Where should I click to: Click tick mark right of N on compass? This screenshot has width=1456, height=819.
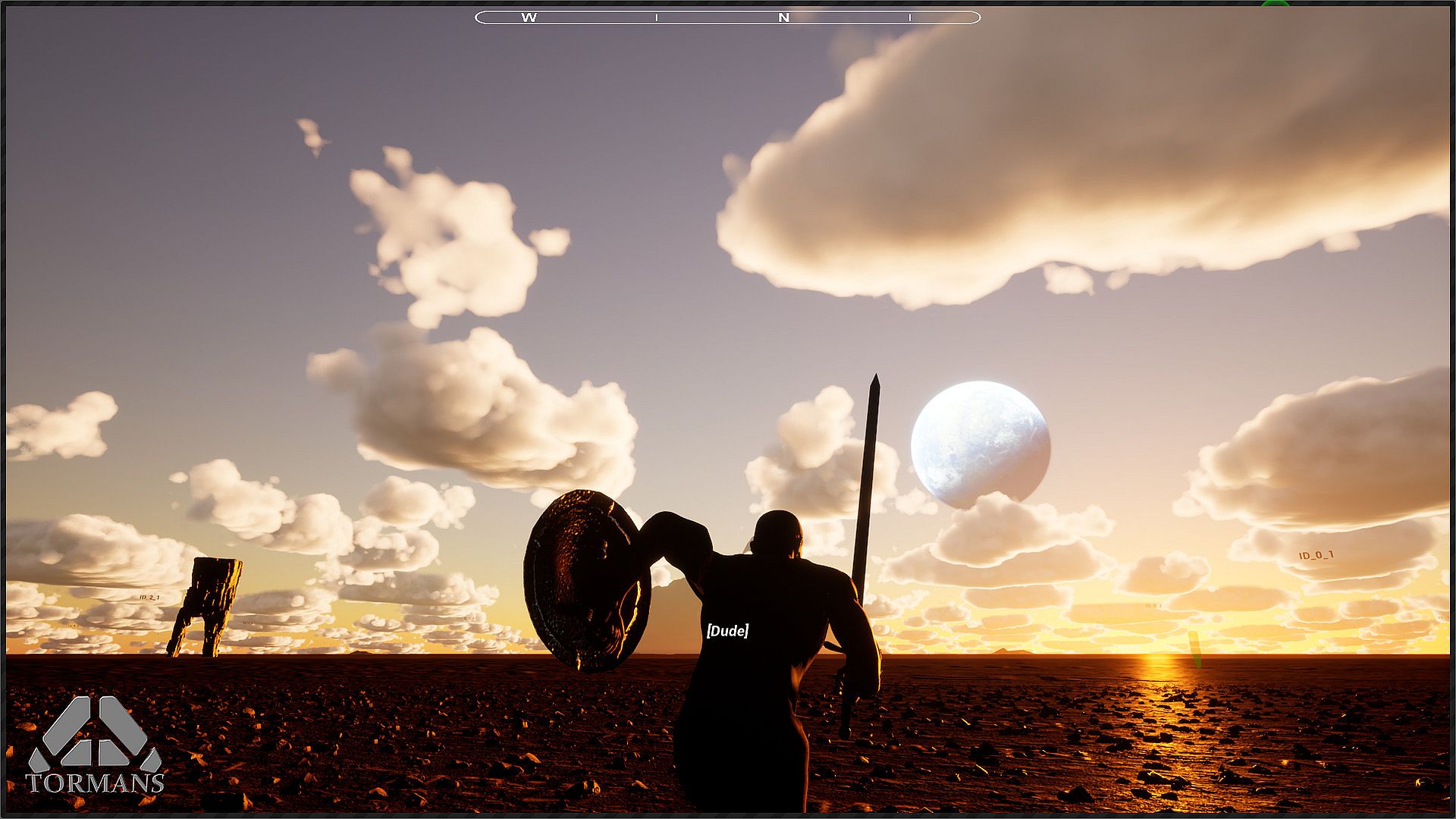(910, 17)
